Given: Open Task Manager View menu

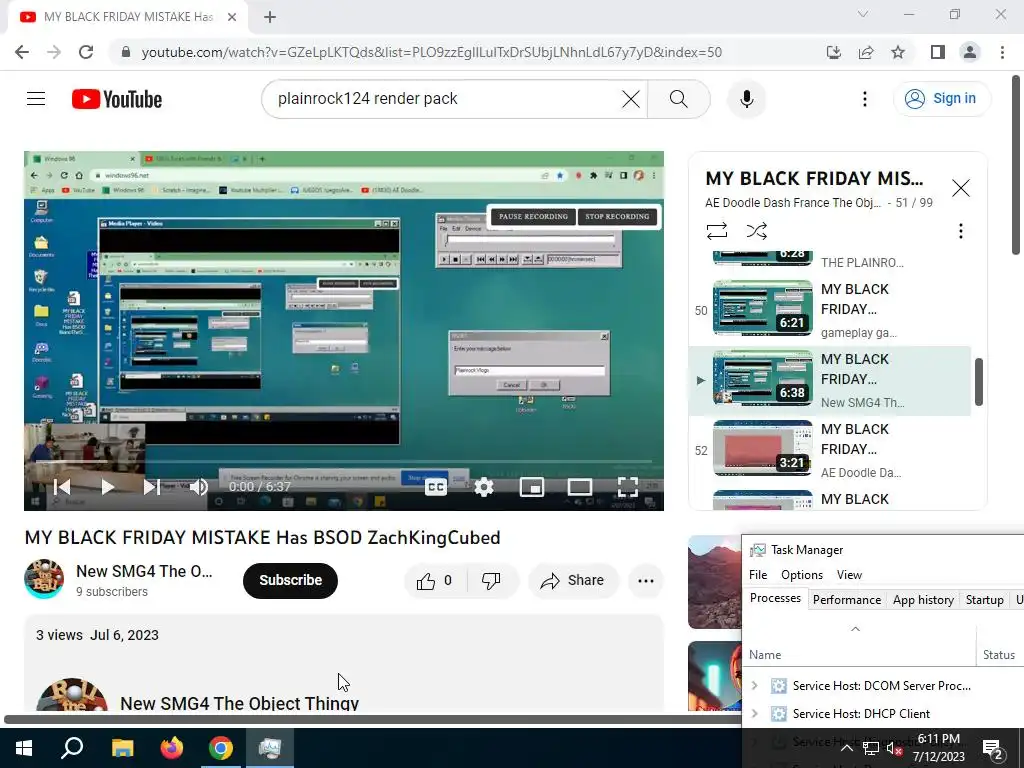Looking at the screenshot, I should tap(849, 575).
